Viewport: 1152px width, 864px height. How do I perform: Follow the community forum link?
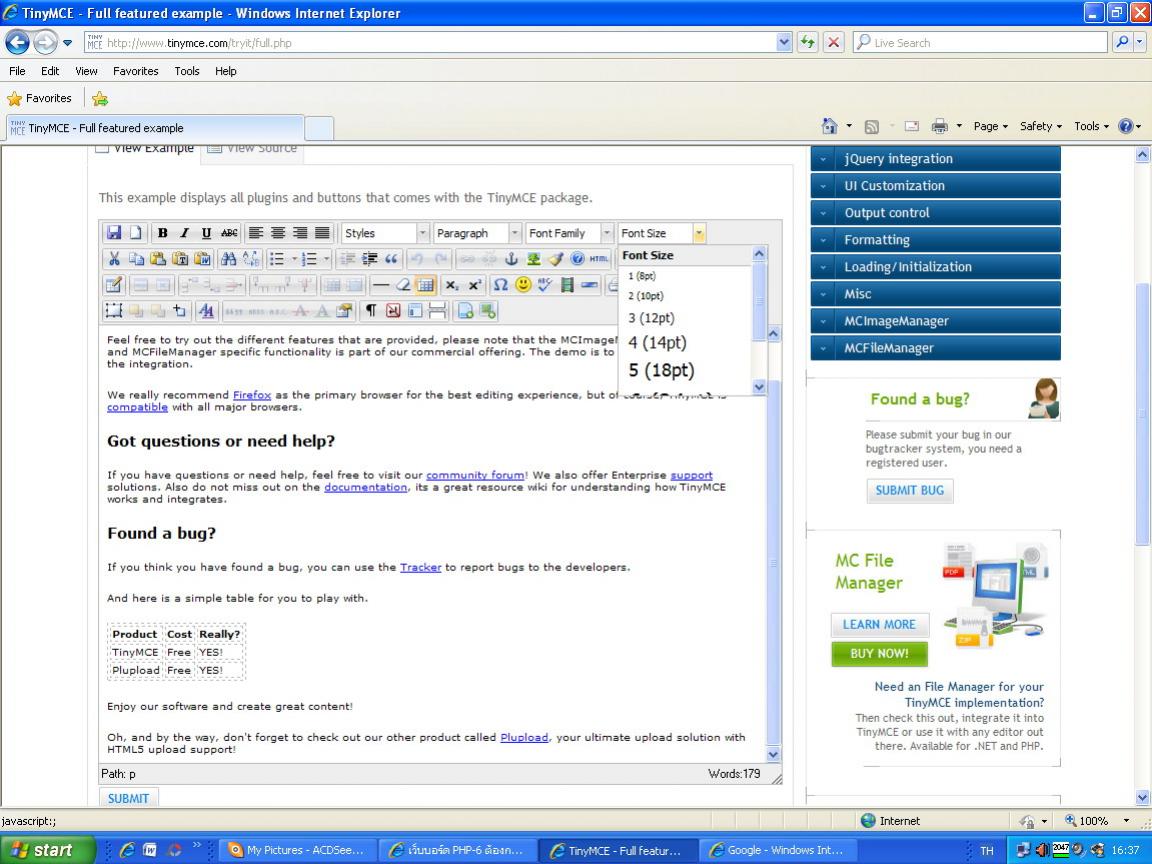(475, 475)
